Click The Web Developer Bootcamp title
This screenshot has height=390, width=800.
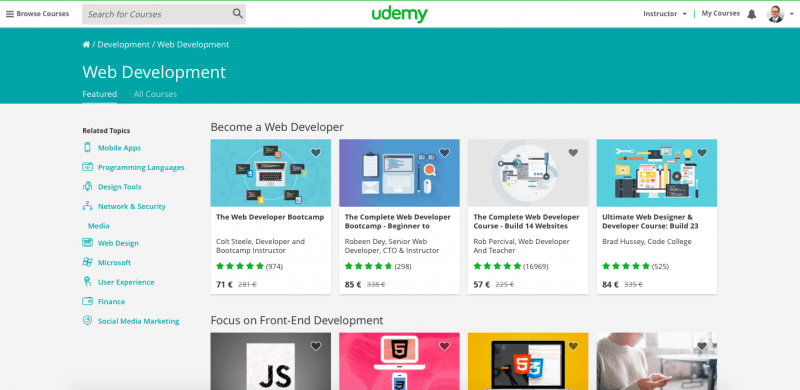(x=270, y=217)
